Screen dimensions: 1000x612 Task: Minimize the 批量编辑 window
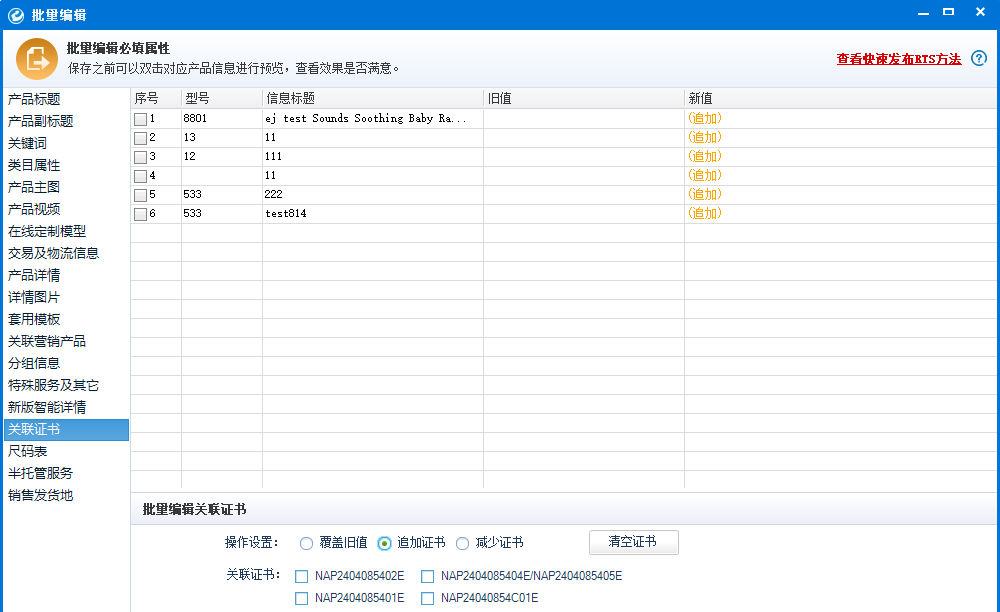pyautogui.click(x=923, y=13)
